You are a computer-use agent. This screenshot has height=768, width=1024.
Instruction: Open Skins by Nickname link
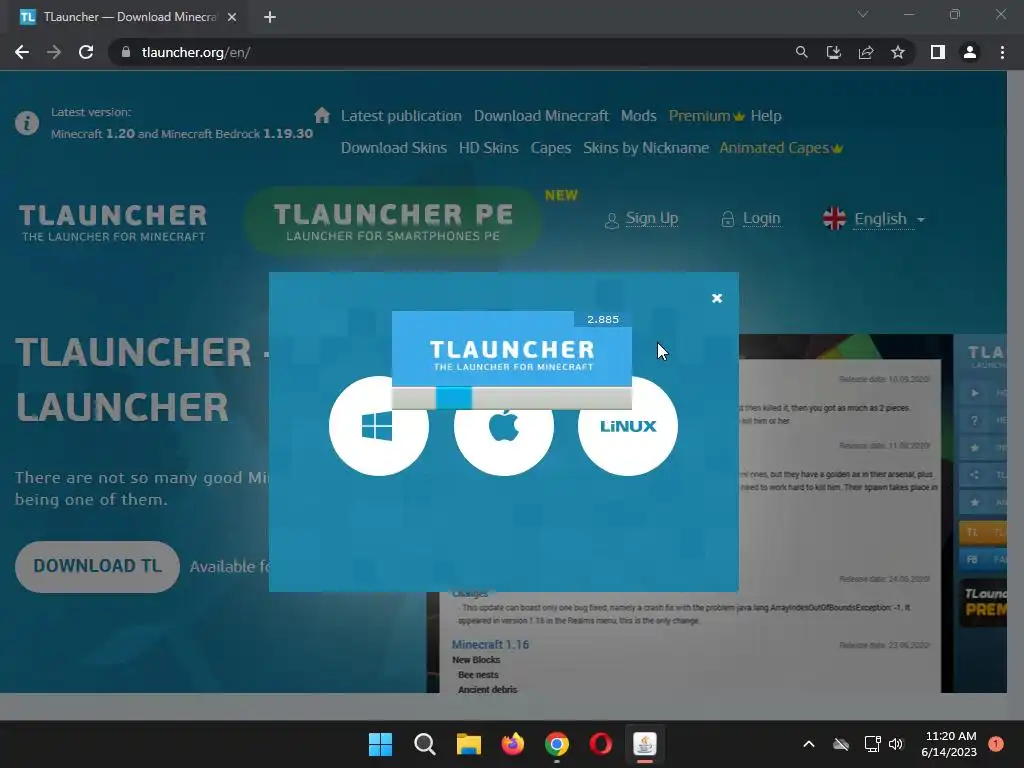[646, 148]
